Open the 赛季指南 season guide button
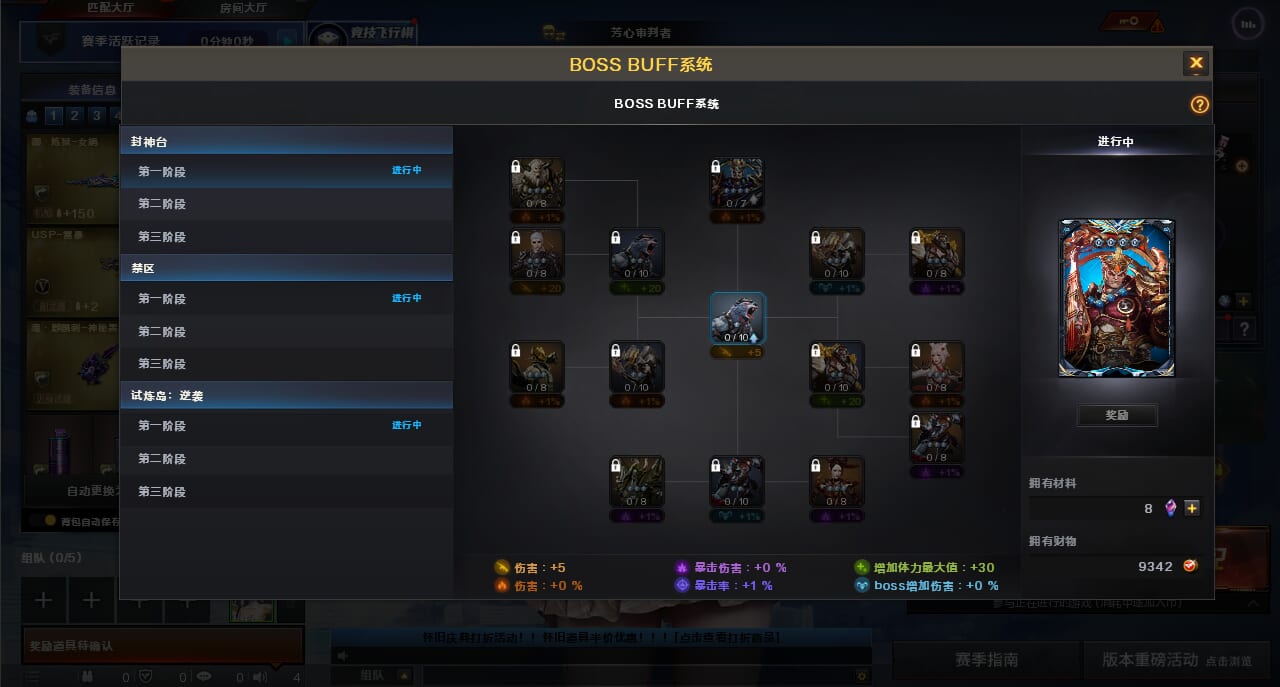 986,660
